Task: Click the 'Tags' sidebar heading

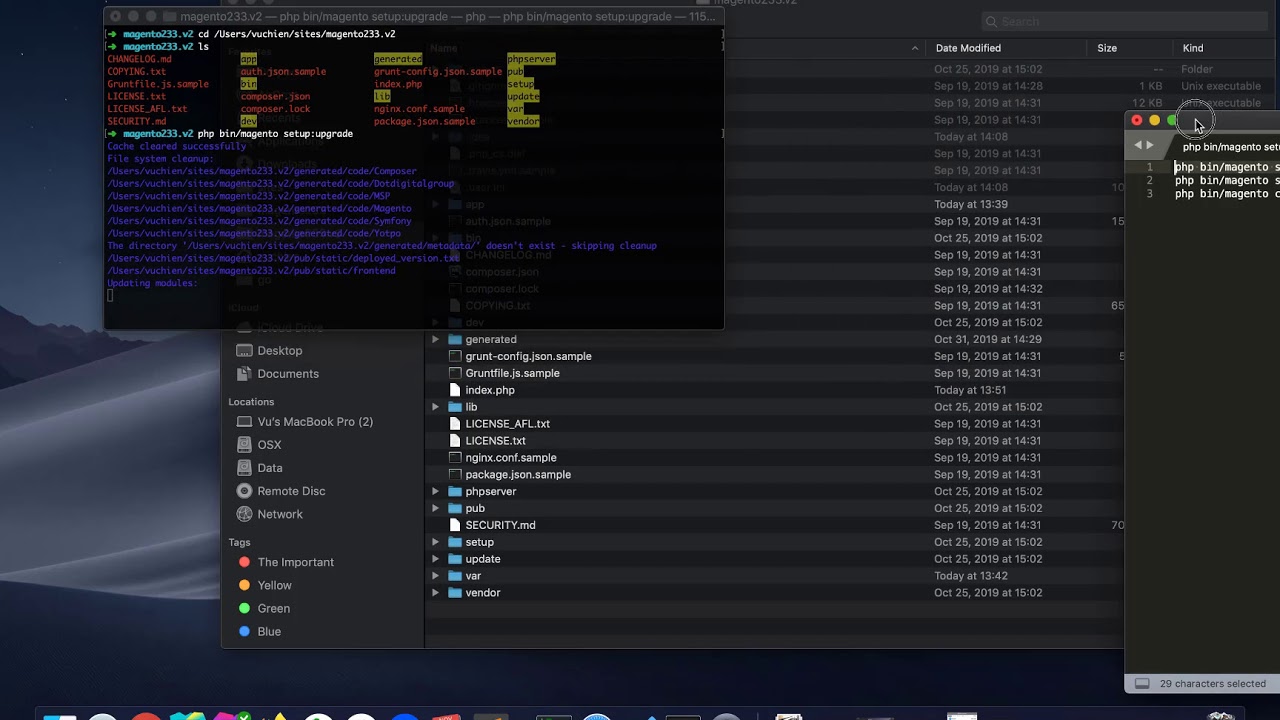Action: [239, 543]
